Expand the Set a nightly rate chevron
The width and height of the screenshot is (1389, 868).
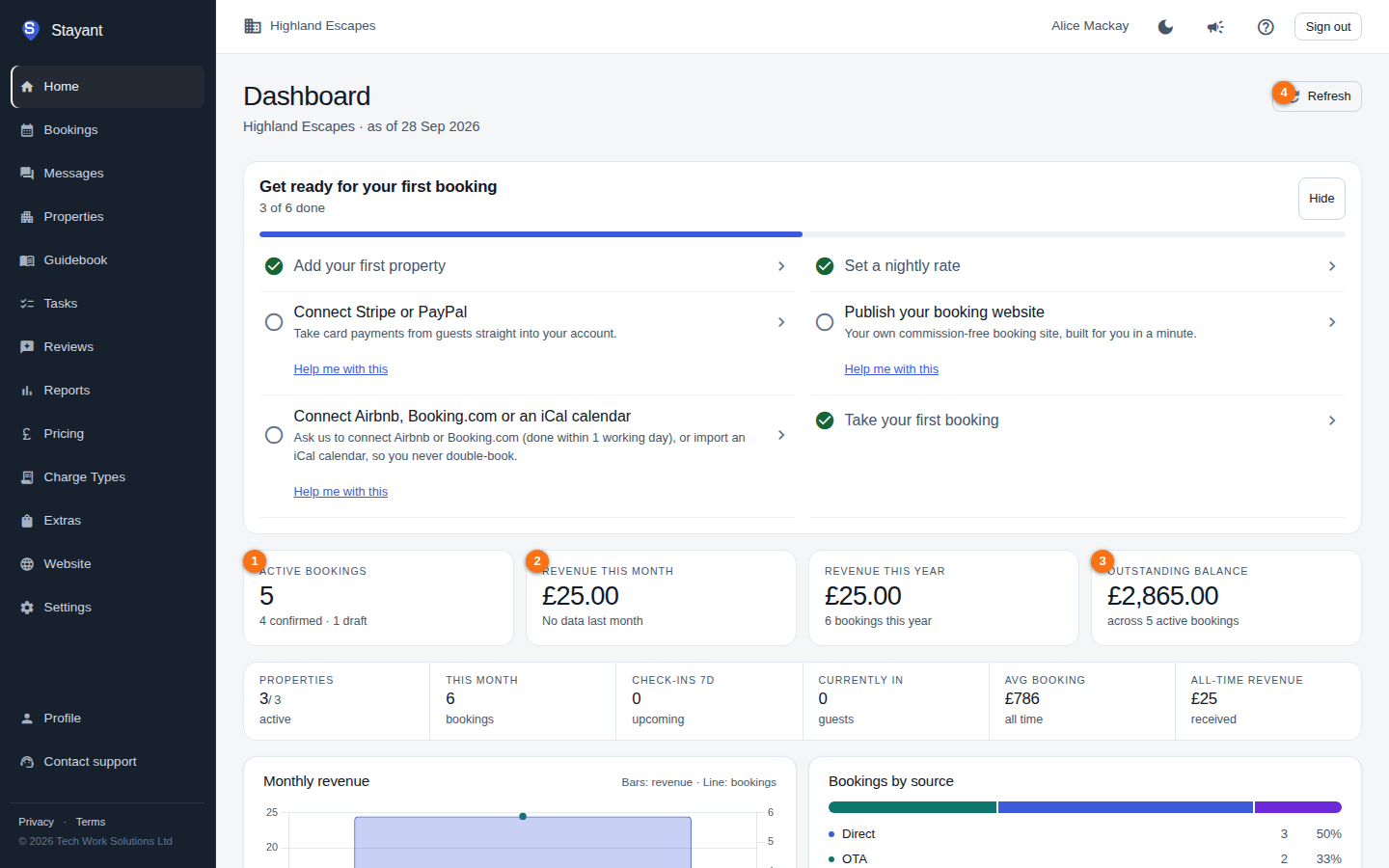1332,266
